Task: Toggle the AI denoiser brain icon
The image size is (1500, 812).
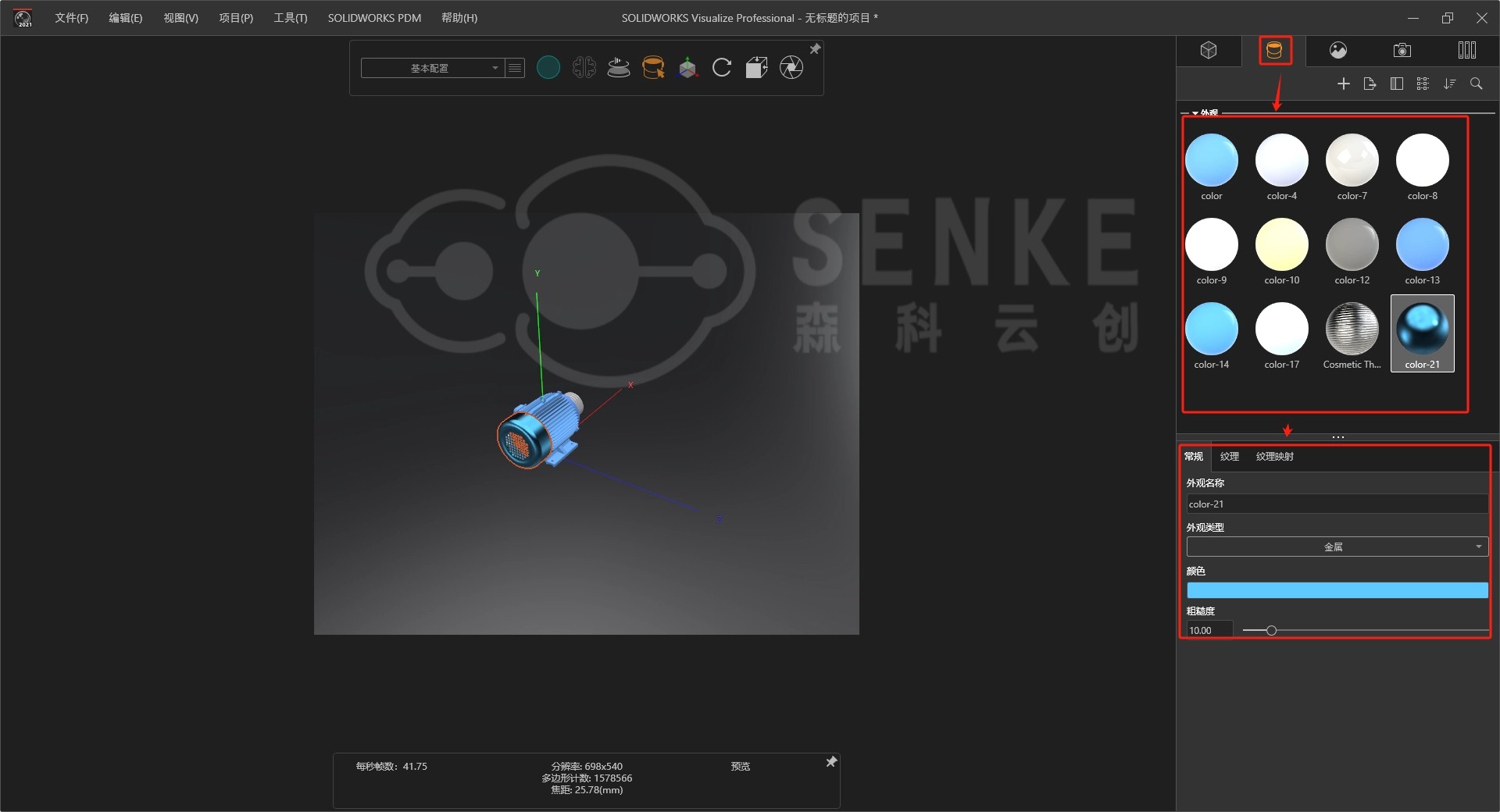Action: coord(584,68)
